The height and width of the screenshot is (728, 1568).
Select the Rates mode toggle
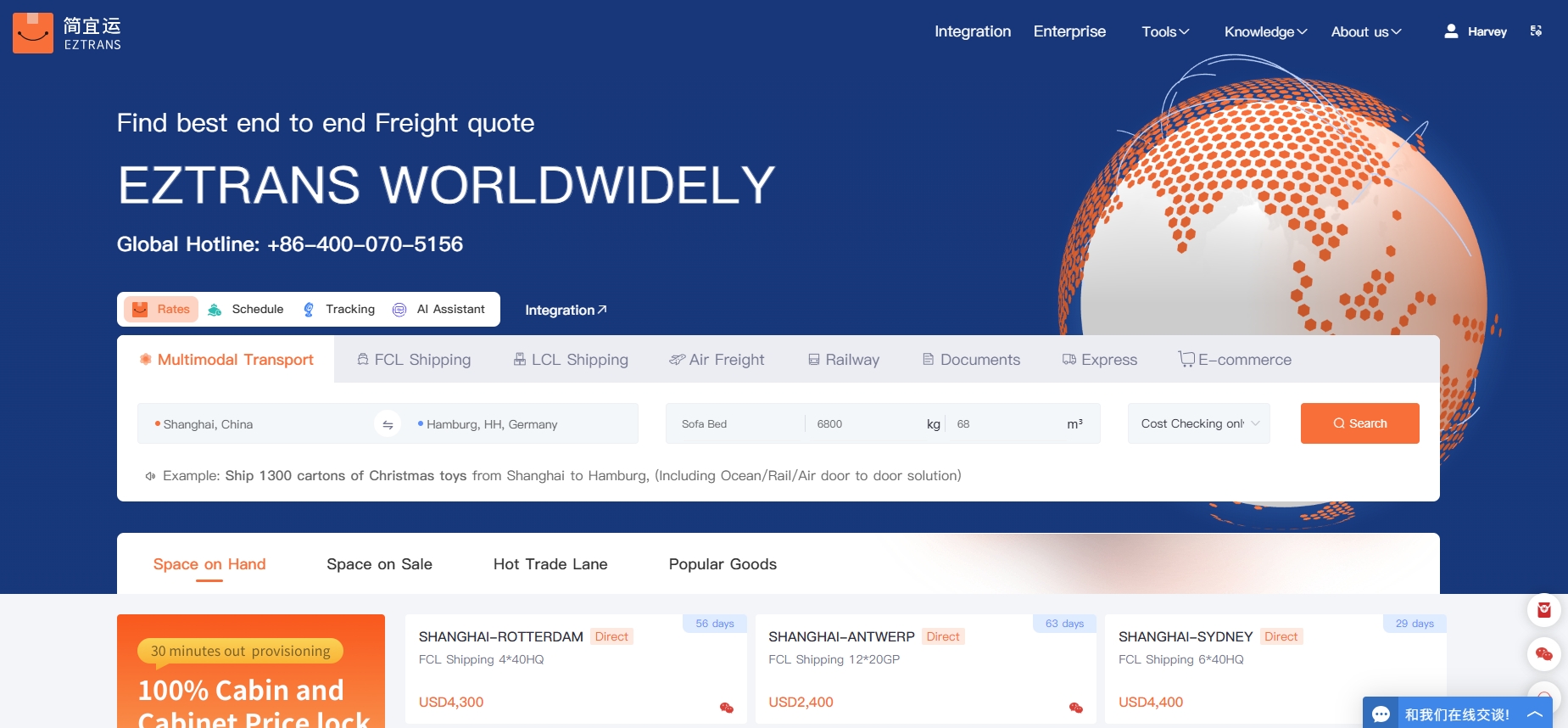pyautogui.click(x=161, y=310)
